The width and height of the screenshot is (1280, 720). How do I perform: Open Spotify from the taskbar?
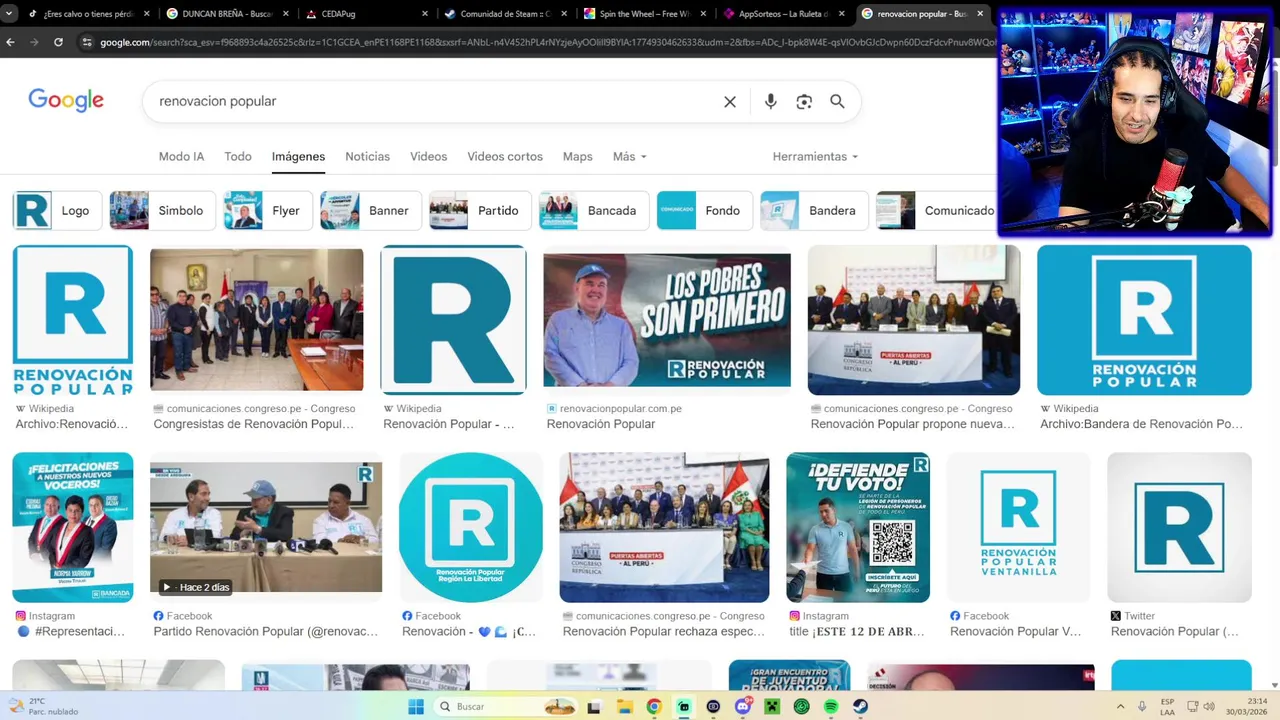pyautogui.click(x=831, y=707)
